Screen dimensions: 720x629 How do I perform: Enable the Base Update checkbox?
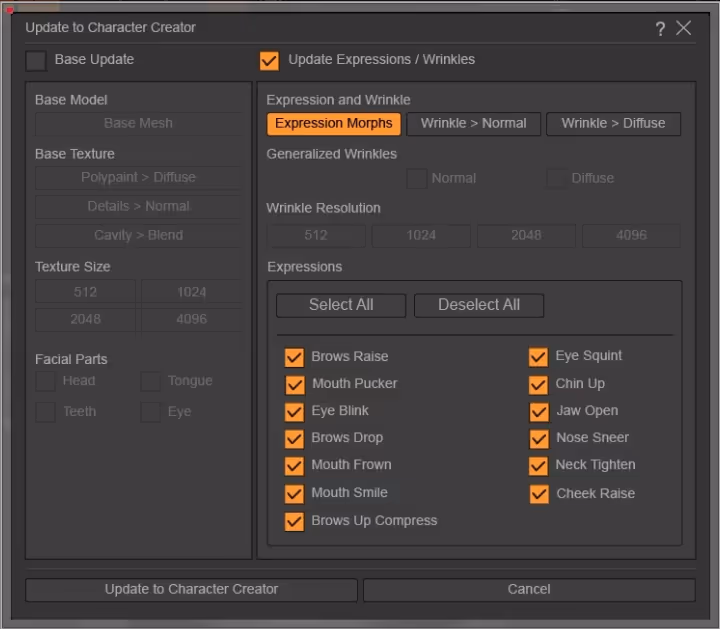point(36,61)
